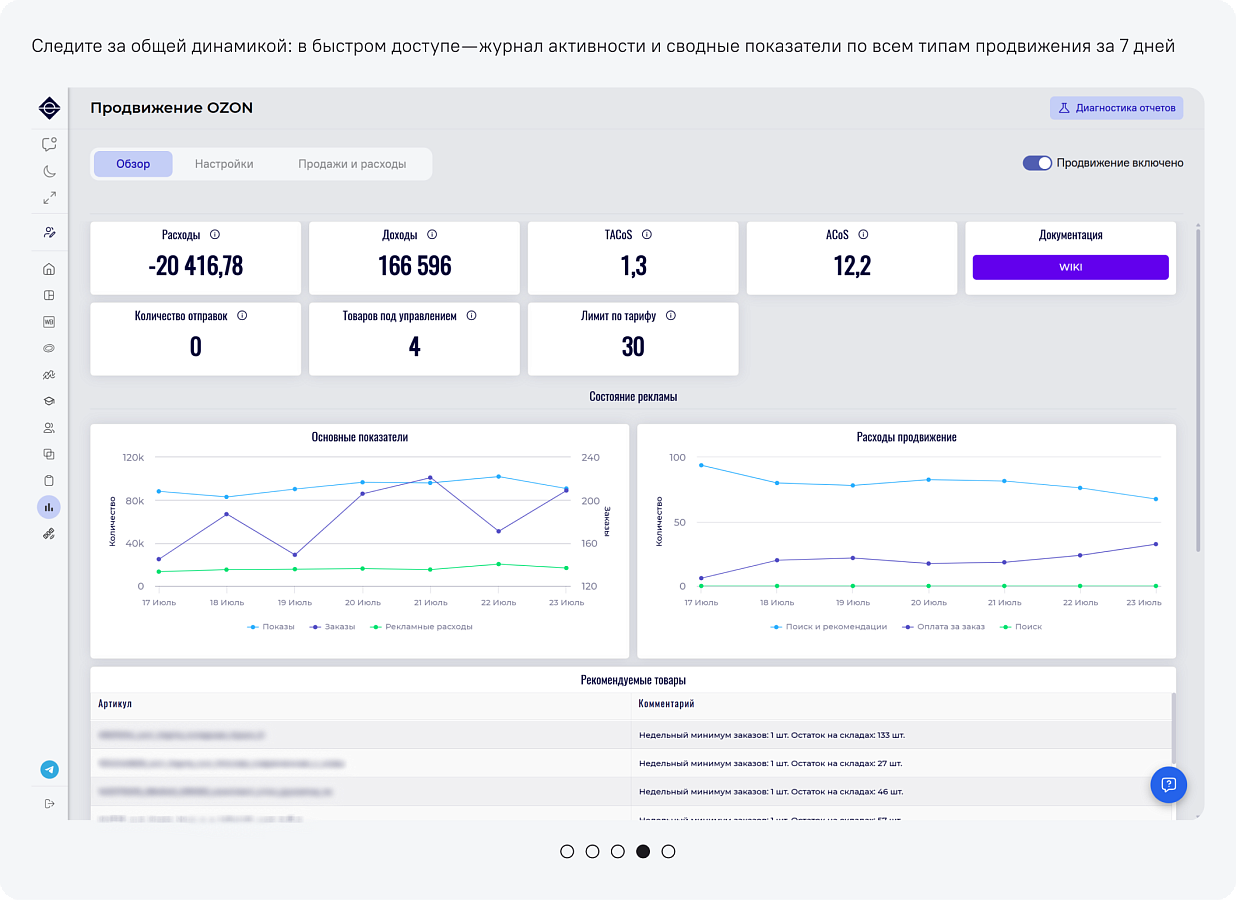Click the Состояние рекламы section heading
1236x900 pixels.
click(x=633, y=397)
